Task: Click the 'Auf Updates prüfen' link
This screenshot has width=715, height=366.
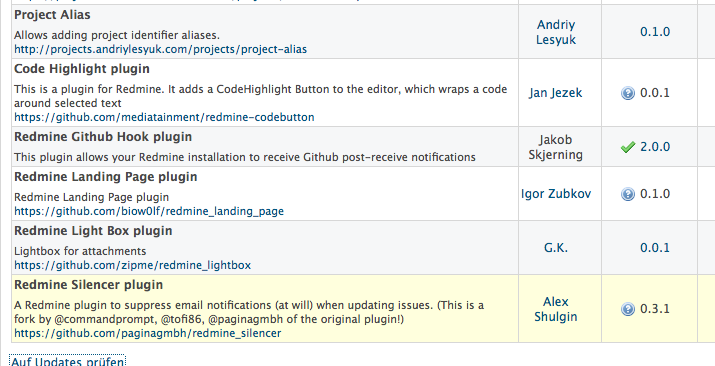Action: point(67,362)
